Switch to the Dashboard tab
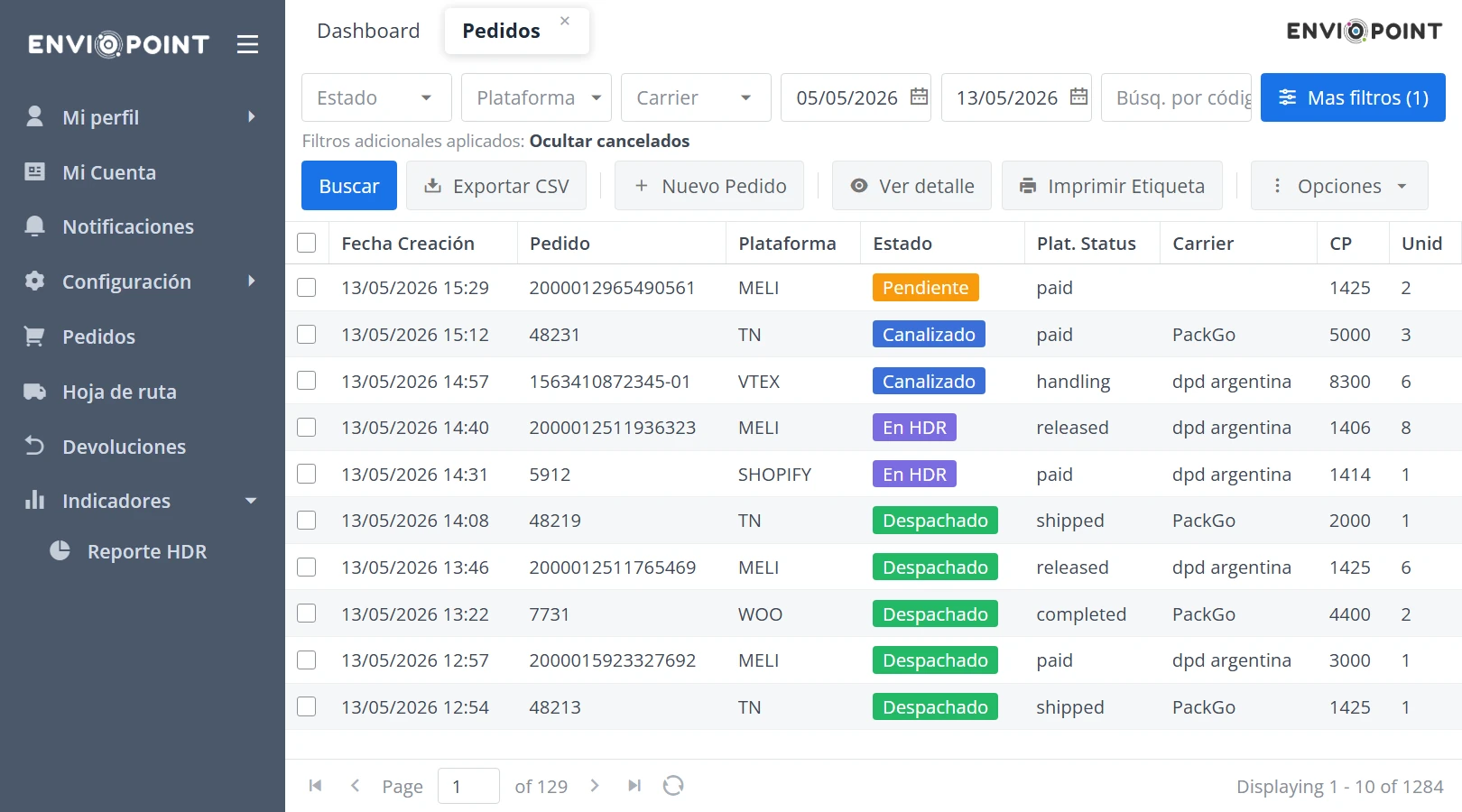 [368, 31]
